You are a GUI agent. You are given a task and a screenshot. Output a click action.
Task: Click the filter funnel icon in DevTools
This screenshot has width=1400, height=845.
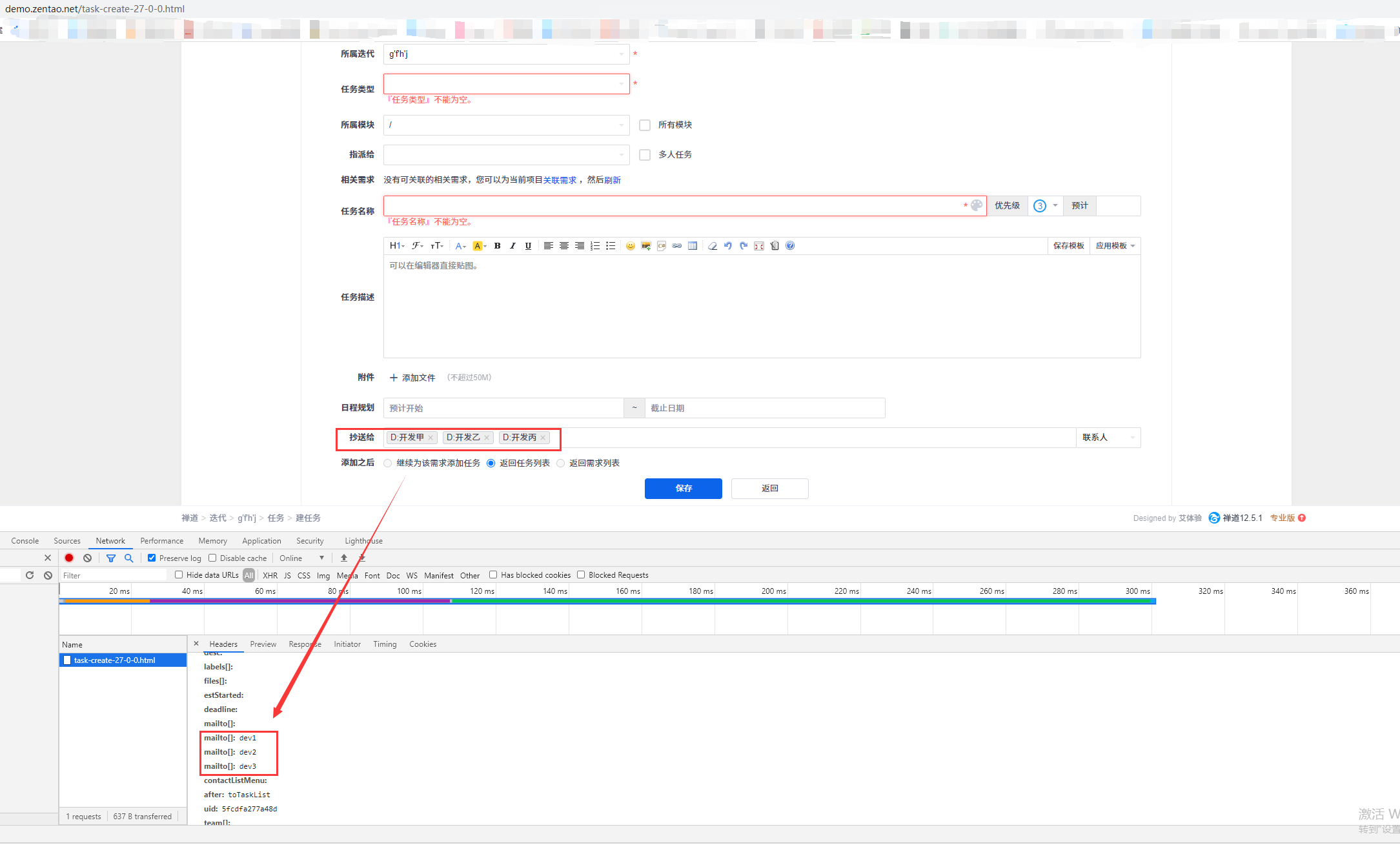point(111,558)
